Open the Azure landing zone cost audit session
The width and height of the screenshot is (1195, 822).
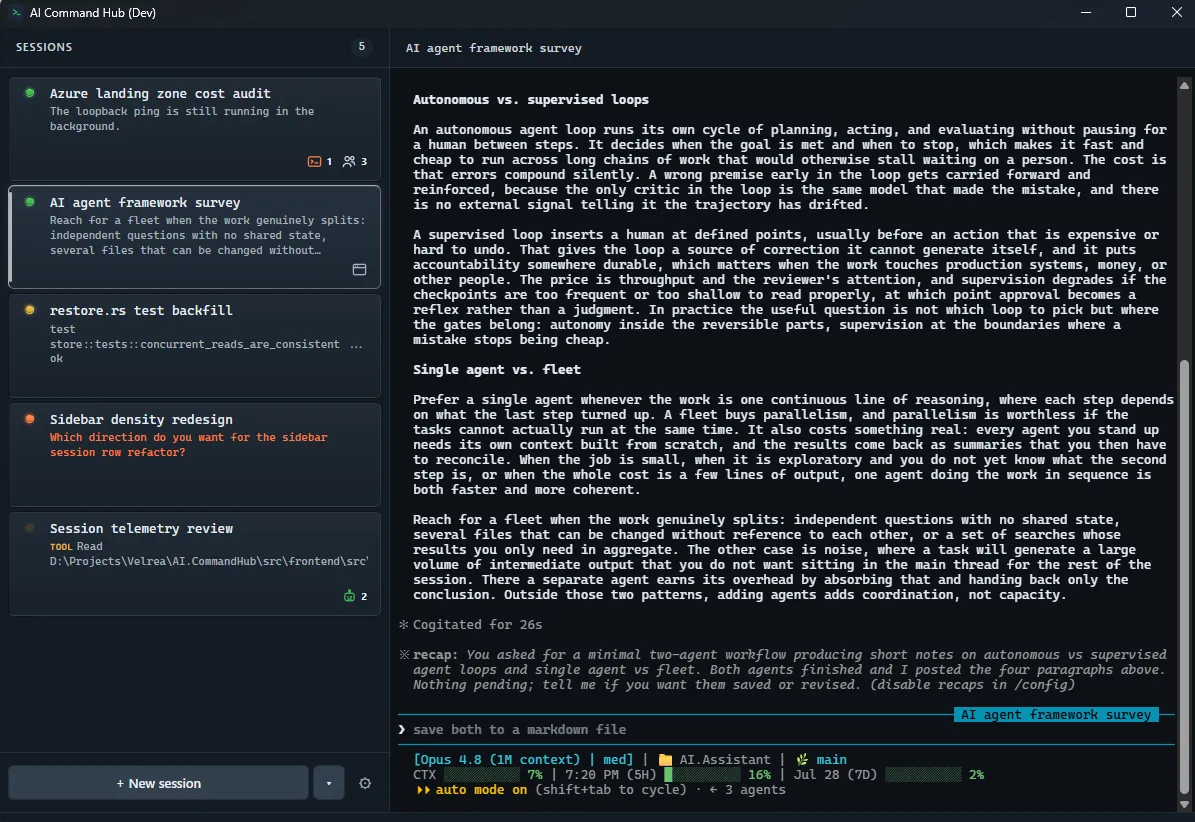coord(194,129)
